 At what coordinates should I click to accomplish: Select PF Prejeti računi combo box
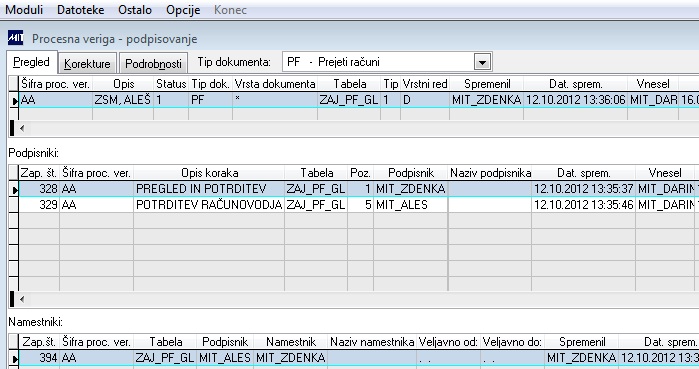(x=387, y=62)
